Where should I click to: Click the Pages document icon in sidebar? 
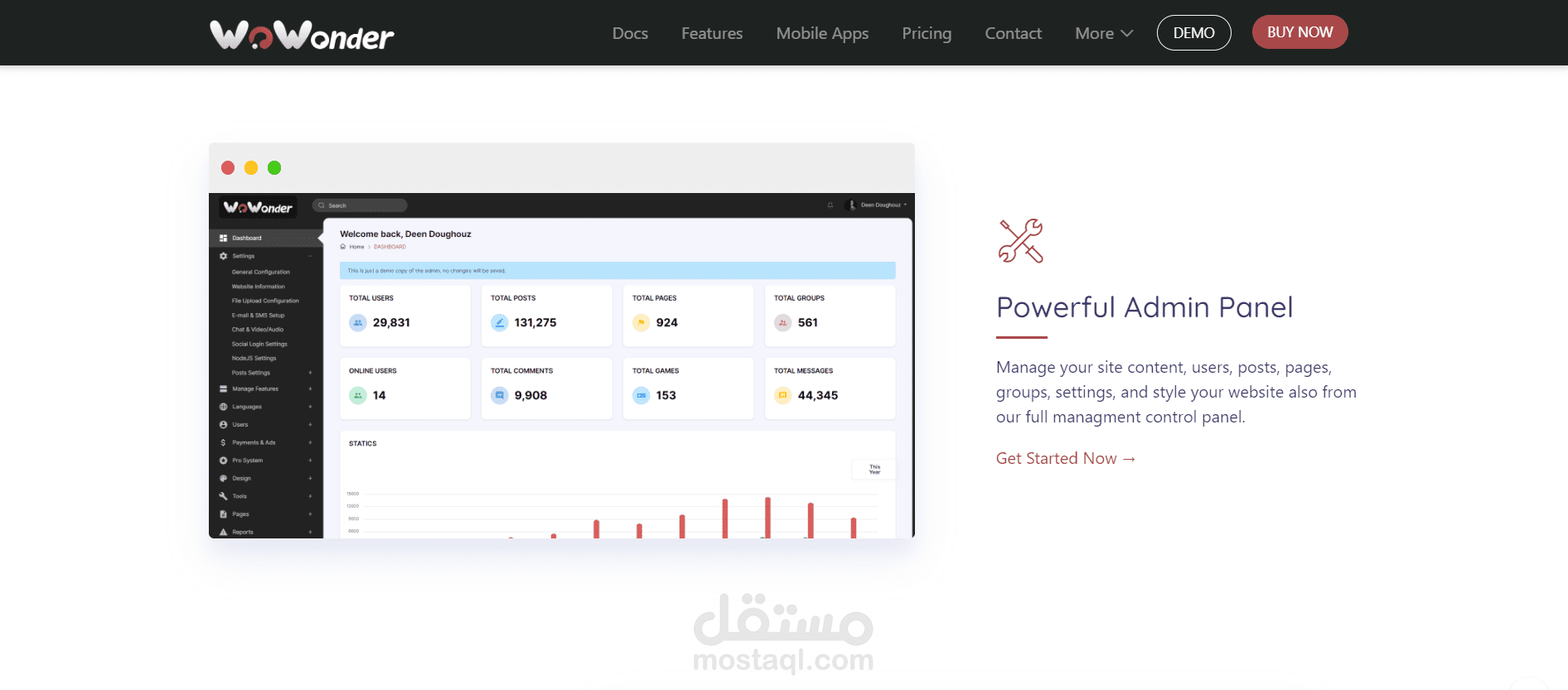223,514
